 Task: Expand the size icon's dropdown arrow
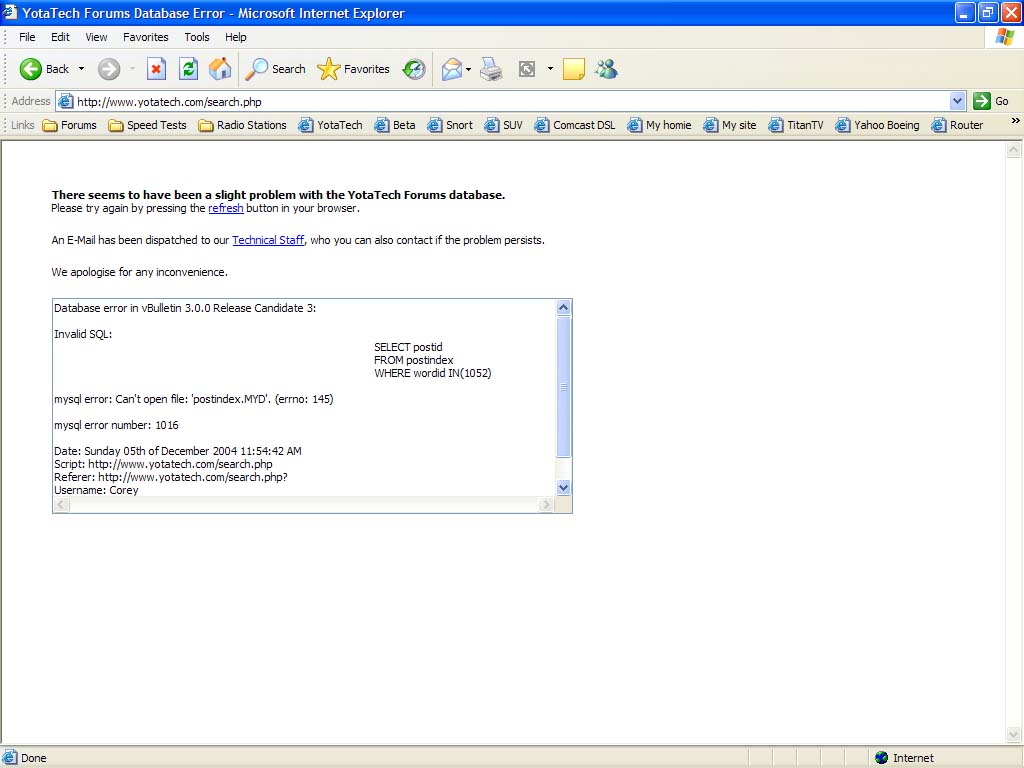550,69
